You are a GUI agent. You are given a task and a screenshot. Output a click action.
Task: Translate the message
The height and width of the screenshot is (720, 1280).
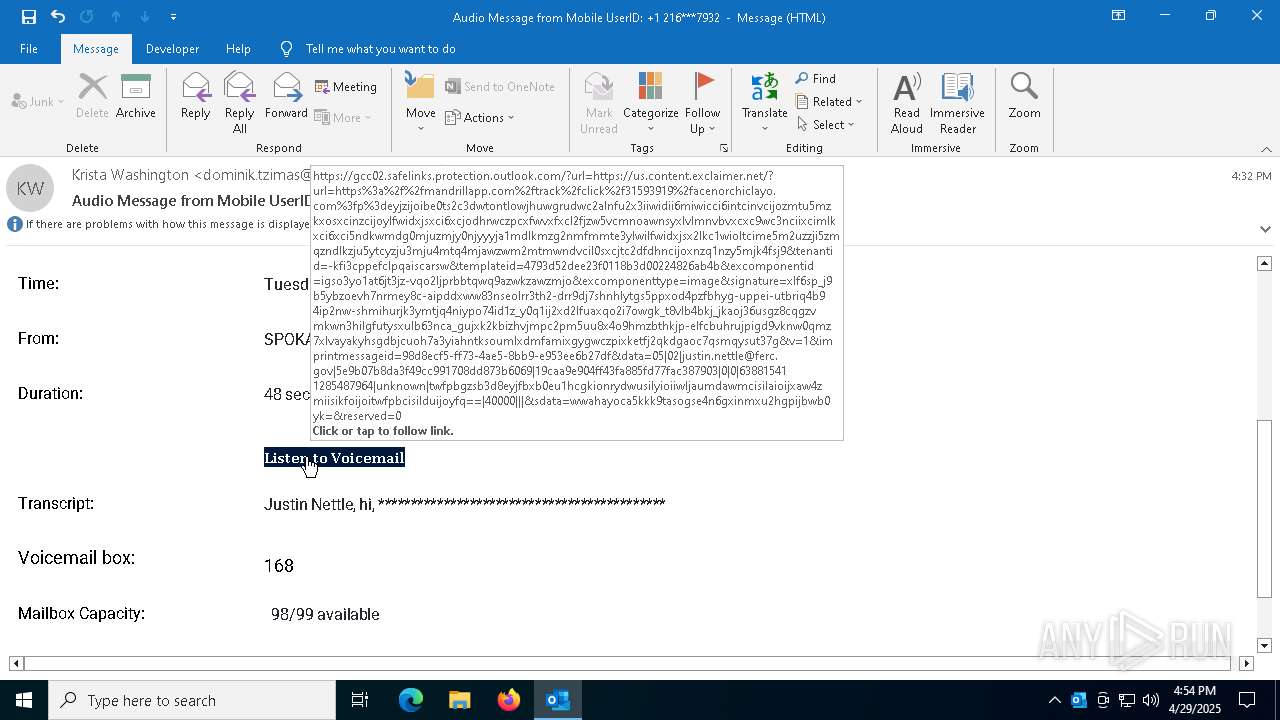coord(765,102)
